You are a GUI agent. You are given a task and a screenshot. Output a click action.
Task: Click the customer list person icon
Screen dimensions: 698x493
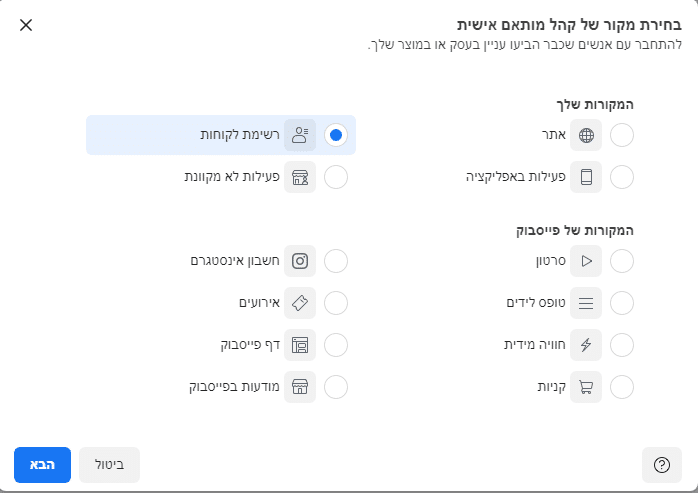coord(300,135)
